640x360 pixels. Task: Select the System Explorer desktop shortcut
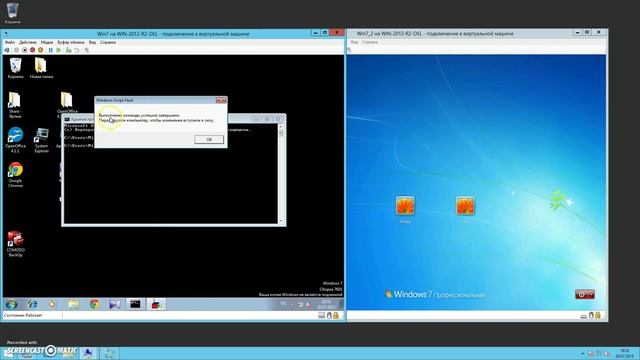[41, 140]
